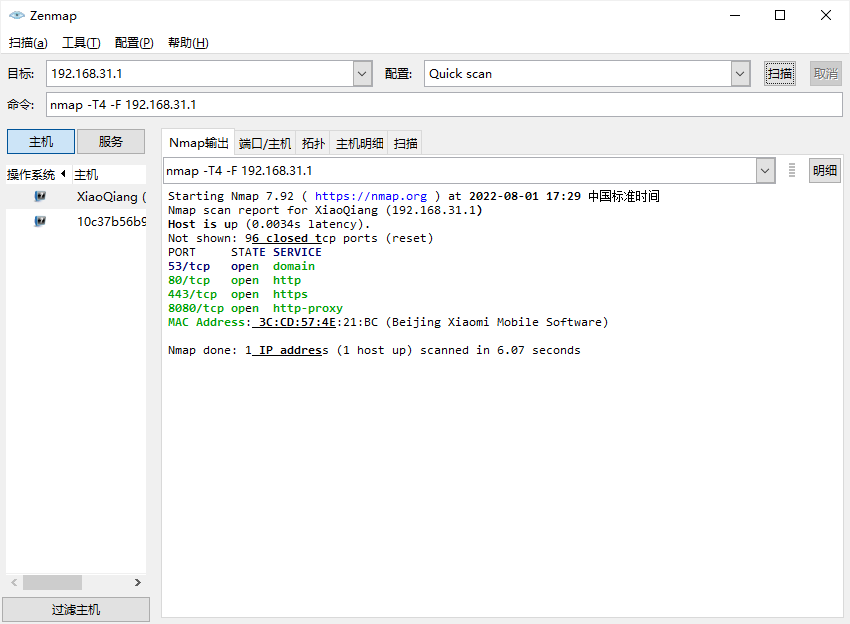This screenshot has width=850, height=624.
Task: Click the 目标 target input field
Action: click(x=200, y=74)
